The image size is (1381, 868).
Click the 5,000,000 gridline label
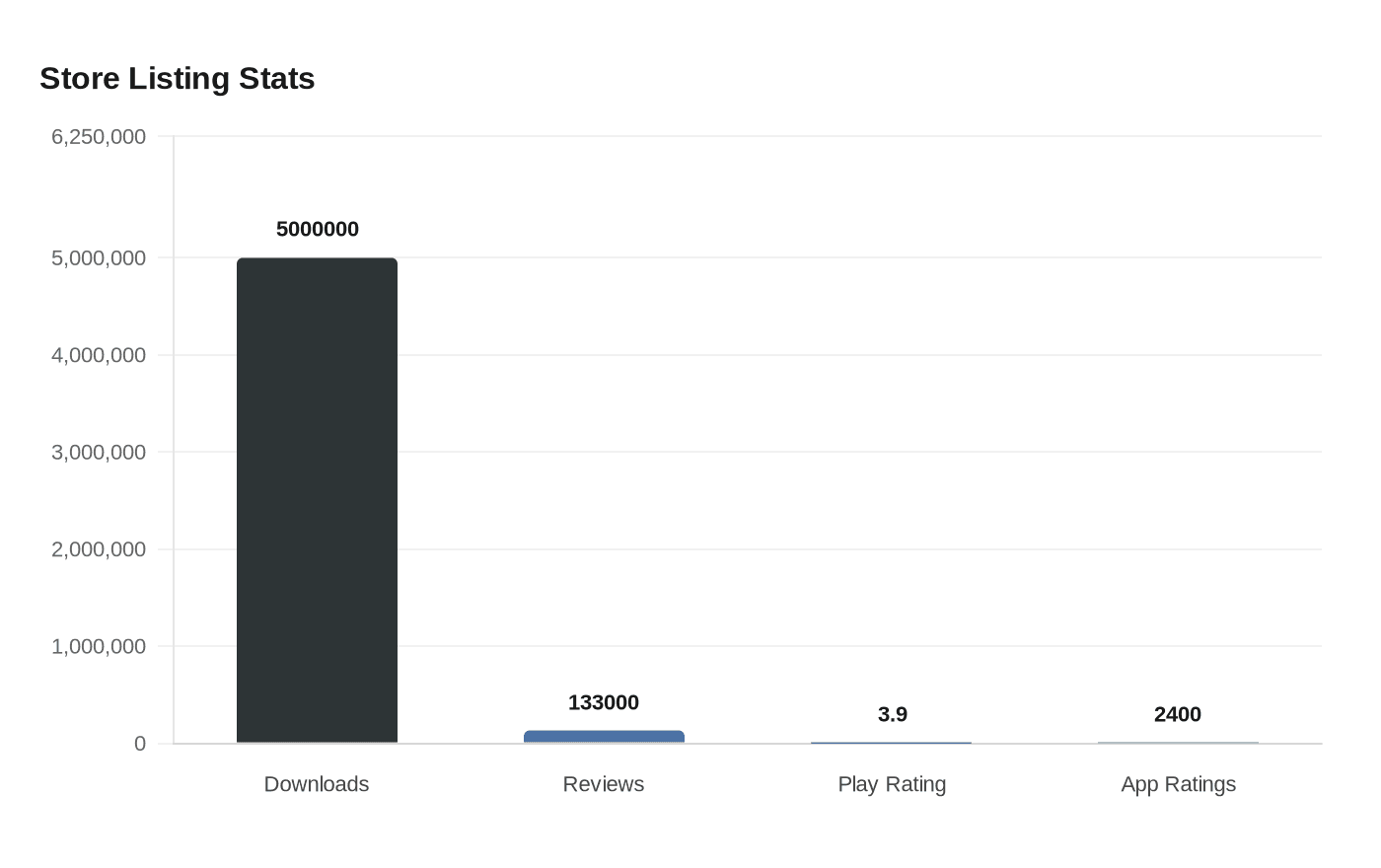[96, 257]
